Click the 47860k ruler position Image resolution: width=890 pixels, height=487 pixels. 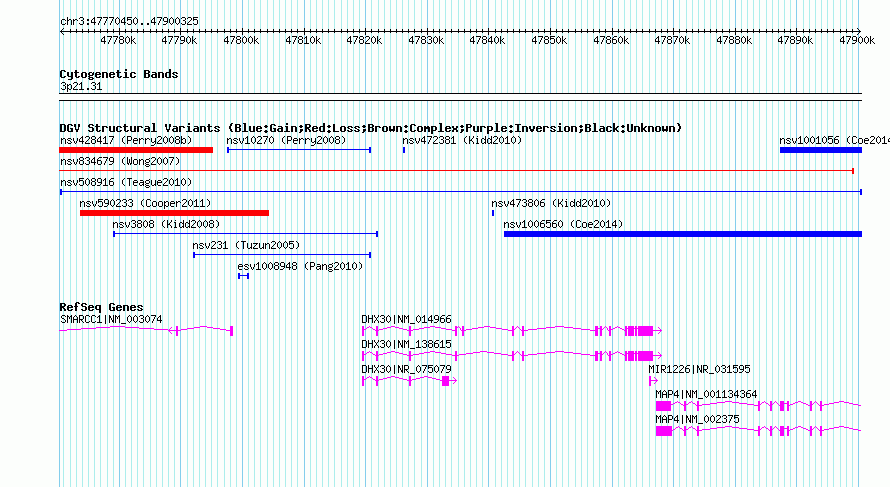pyautogui.click(x=611, y=40)
